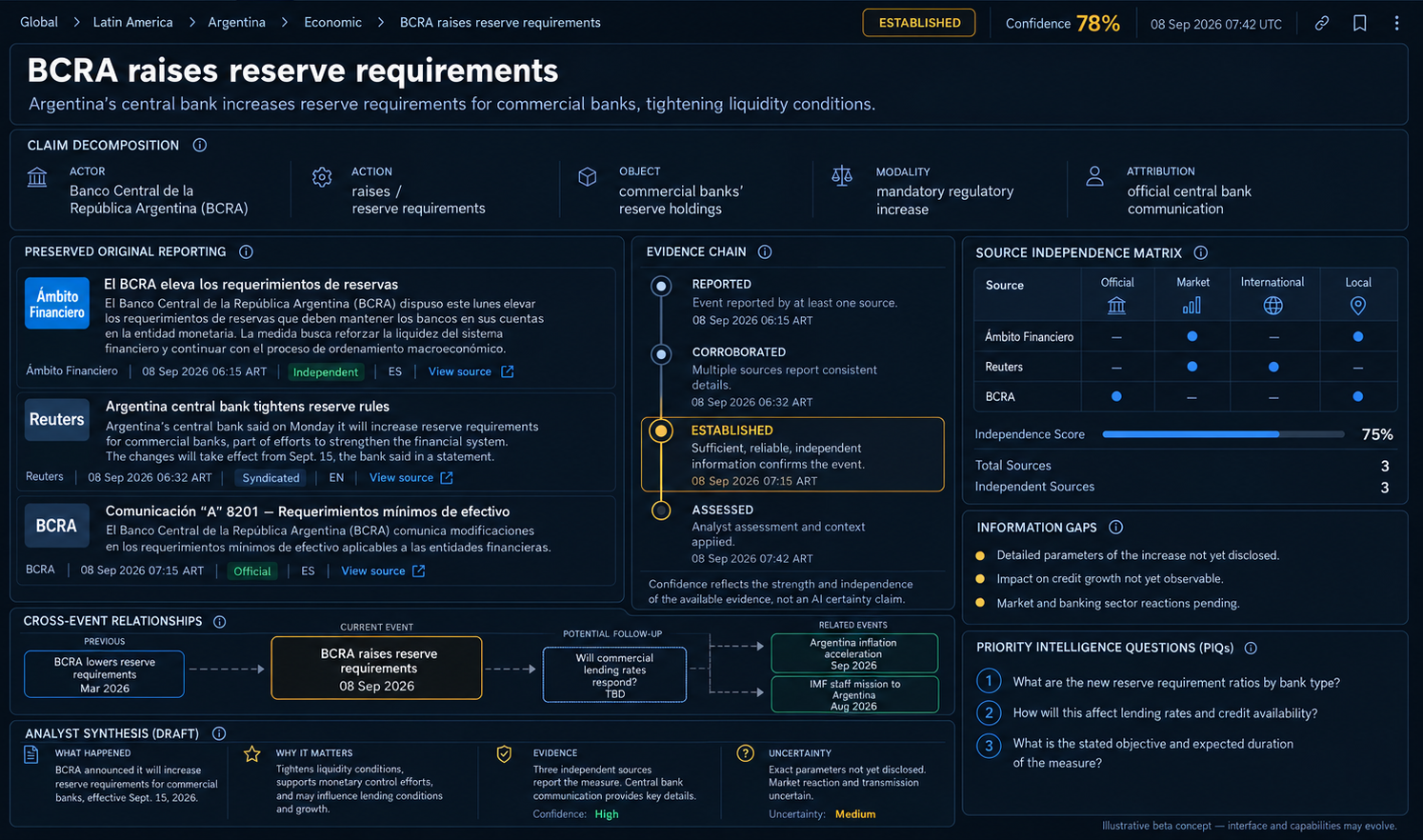Open Ámbito Financiero View source link
The height and width of the screenshot is (840, 1423).
point(471,372)
